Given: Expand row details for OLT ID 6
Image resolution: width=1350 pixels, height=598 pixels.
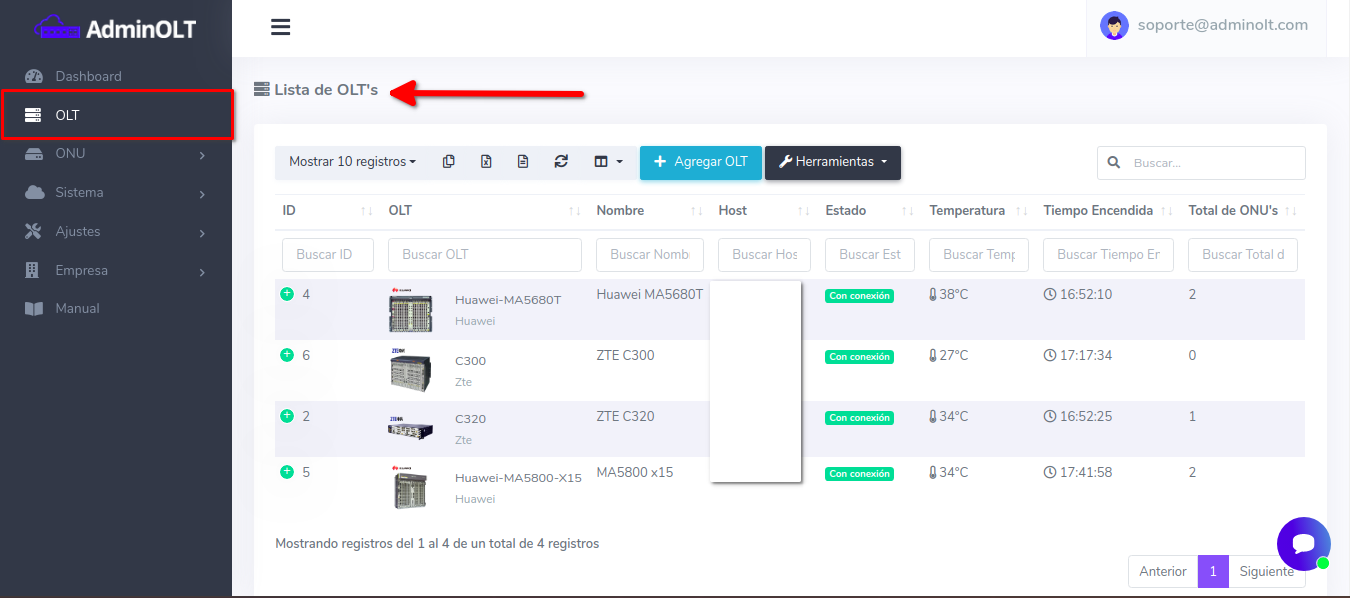Looking at the screenshot, I should [x=287, y=355].
